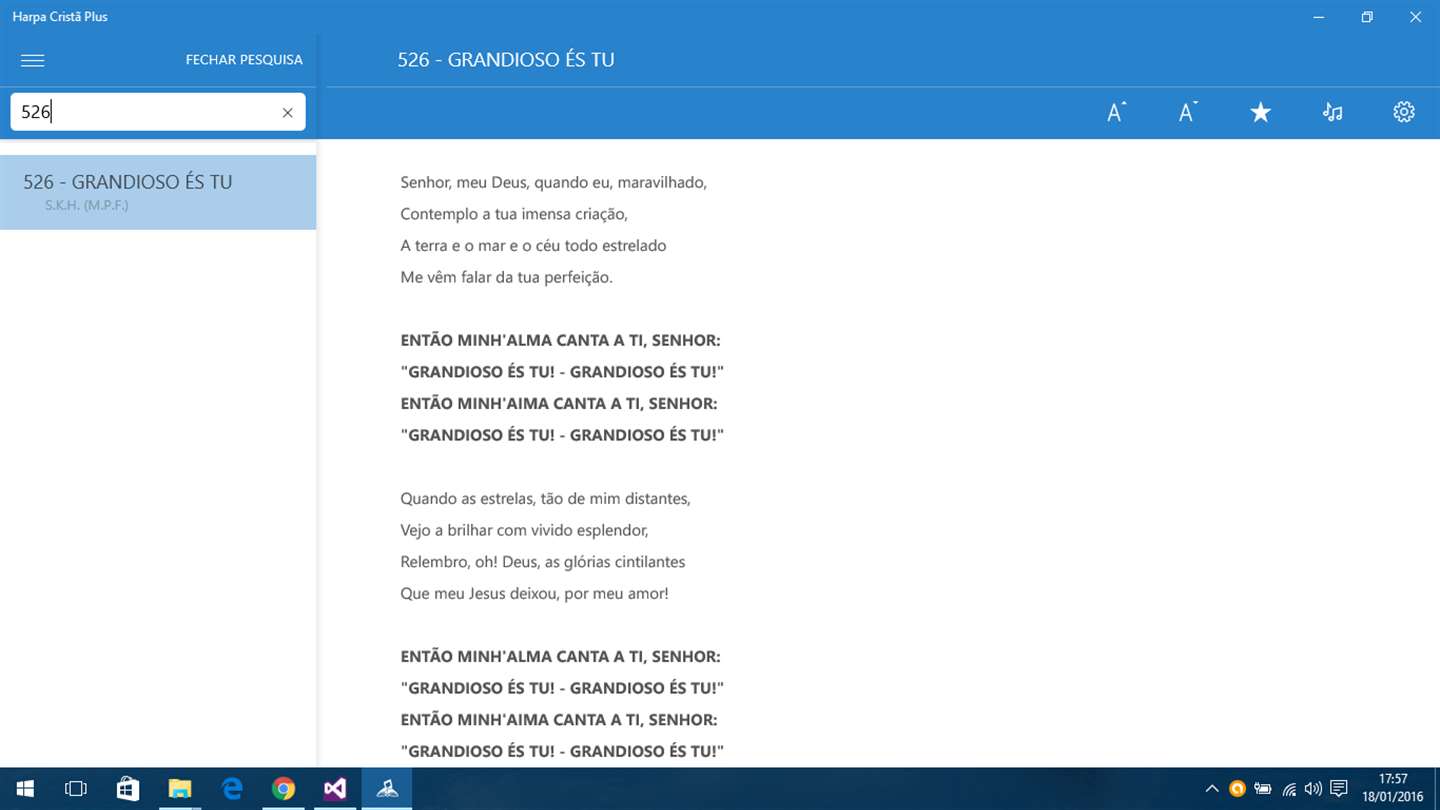Increase the lyrics font size
The width and height of the screenshot is (1440, 810).
point(1116,112)
